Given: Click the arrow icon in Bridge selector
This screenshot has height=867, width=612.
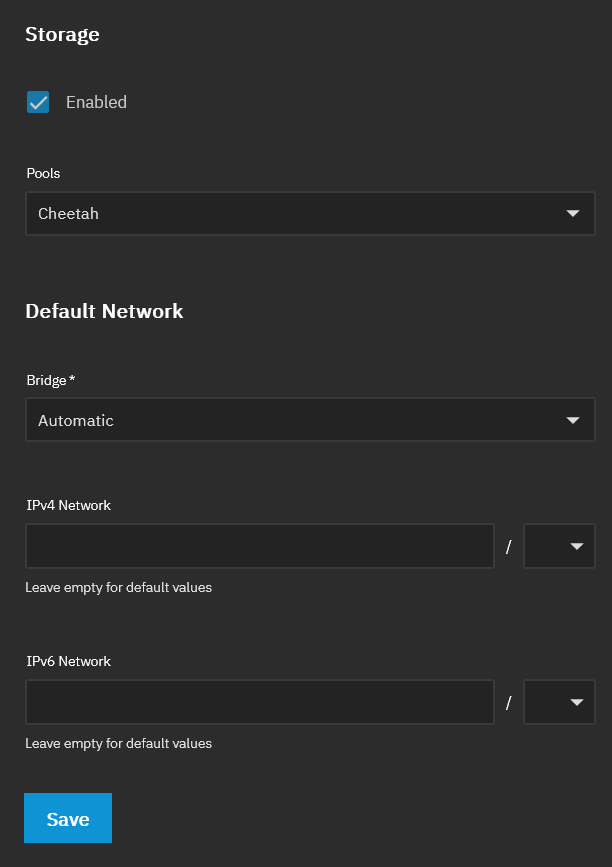Looking at the screenshot, I should tap(573, 420).
